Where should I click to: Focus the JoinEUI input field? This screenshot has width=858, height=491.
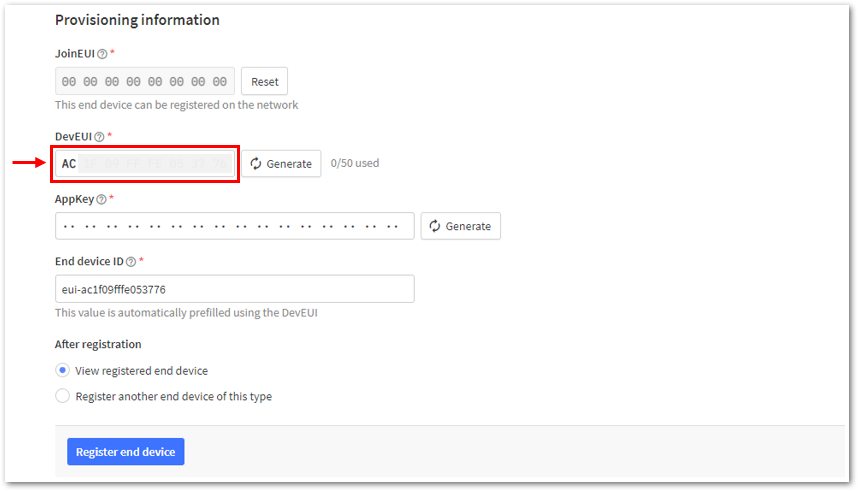145,82
